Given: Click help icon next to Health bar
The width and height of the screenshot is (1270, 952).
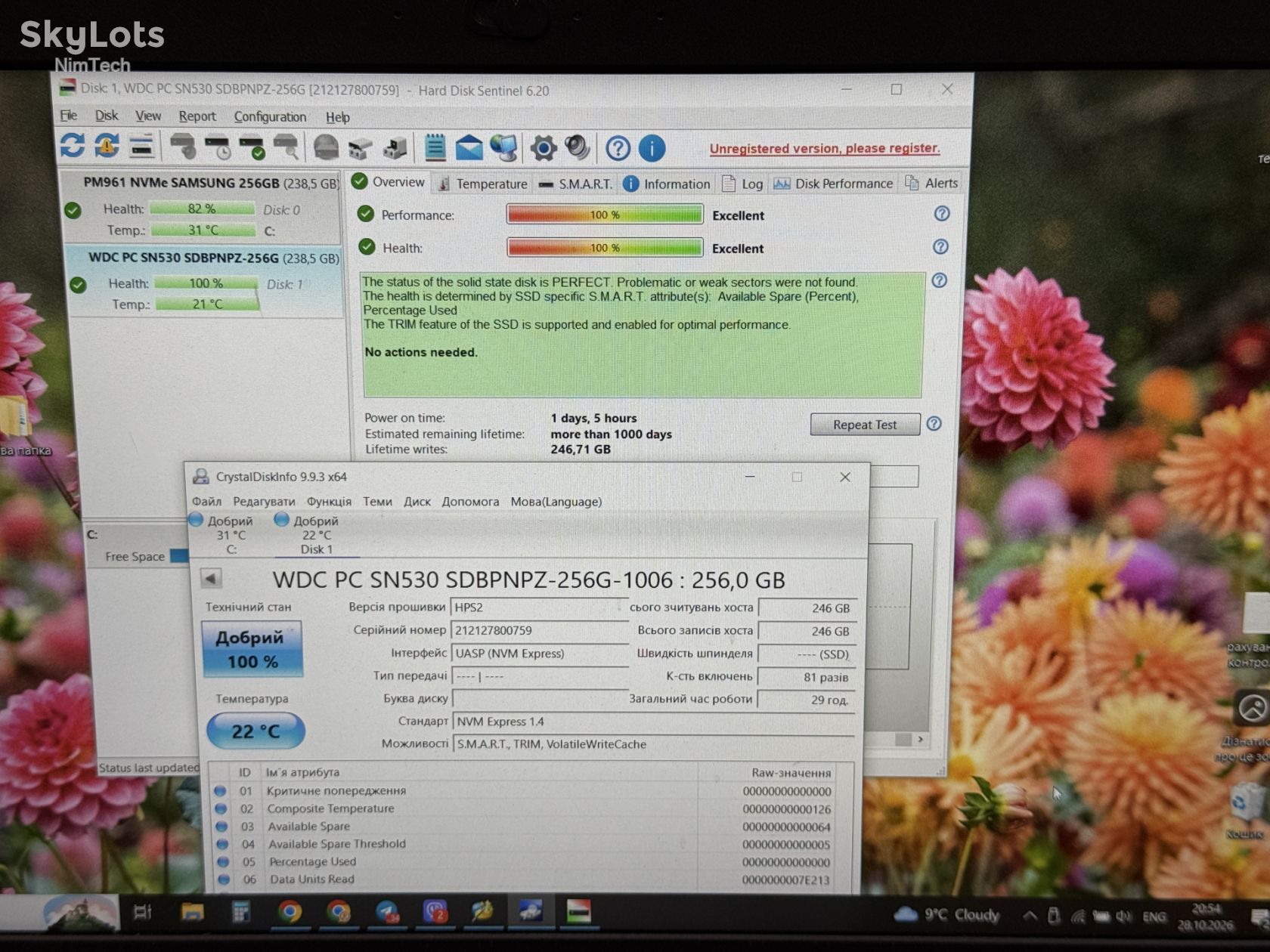Looking at the screenshot, I should [x=940, y=247].
